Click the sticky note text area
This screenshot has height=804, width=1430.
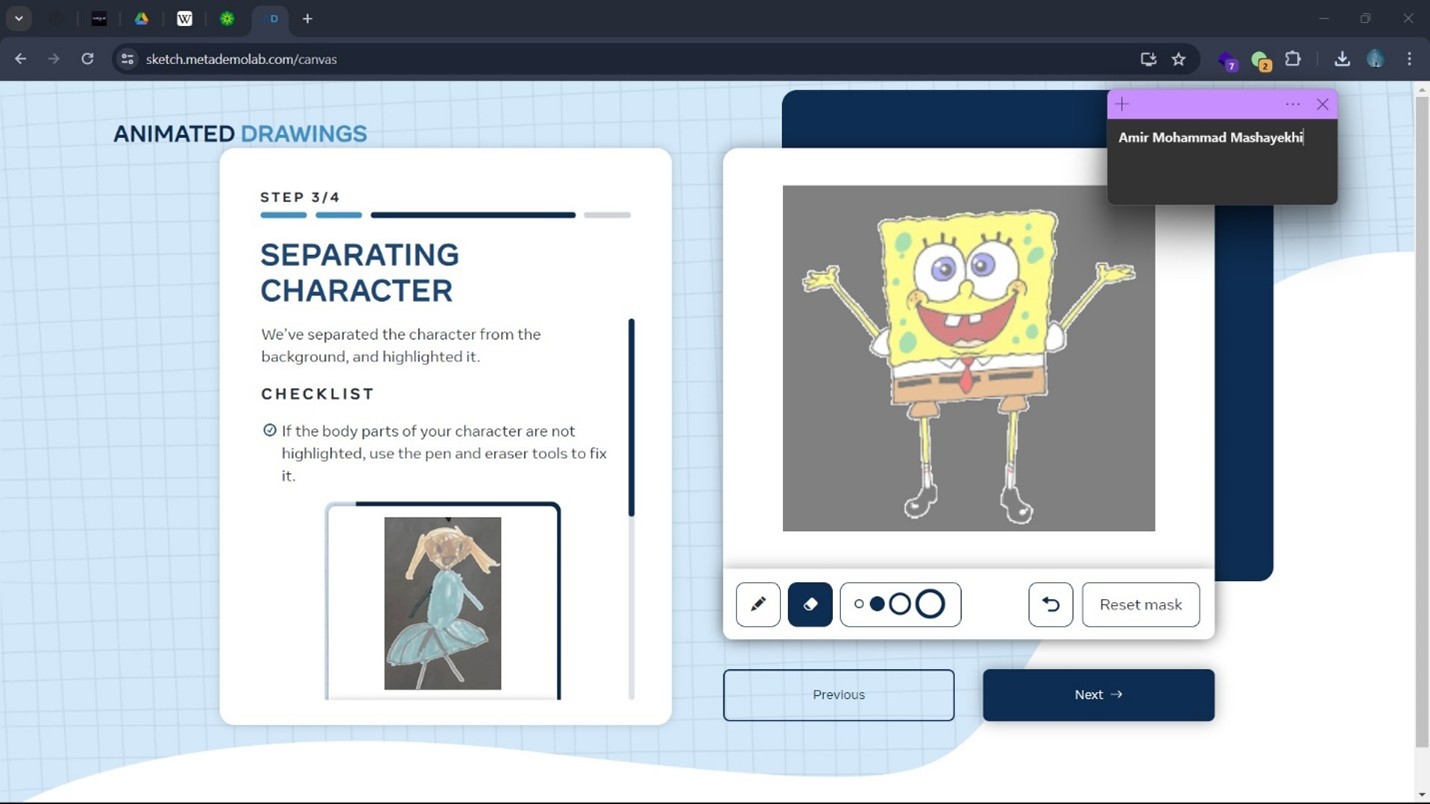point(1222,162)
